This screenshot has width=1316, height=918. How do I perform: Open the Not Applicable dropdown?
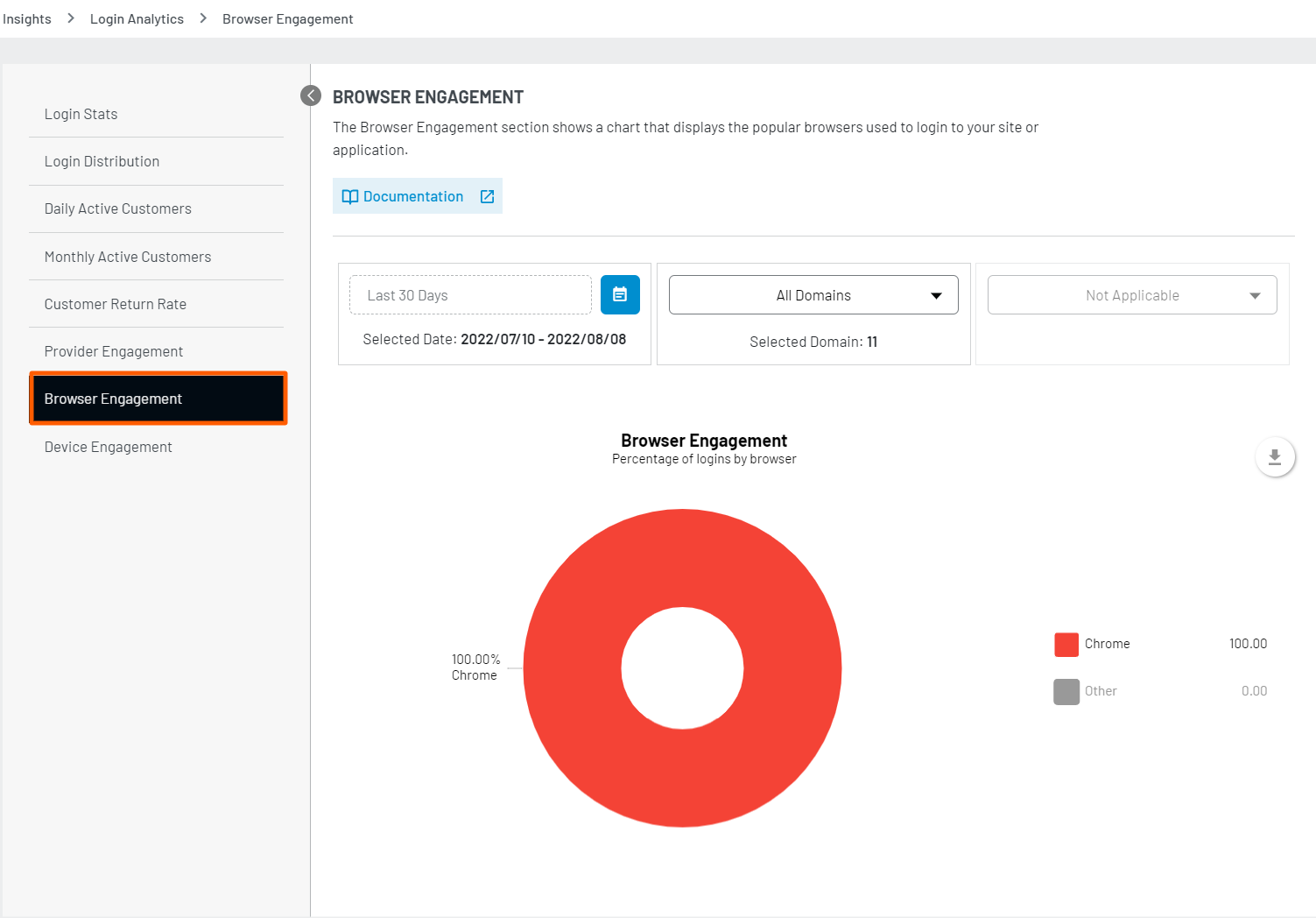click(x=1131, y=295)
